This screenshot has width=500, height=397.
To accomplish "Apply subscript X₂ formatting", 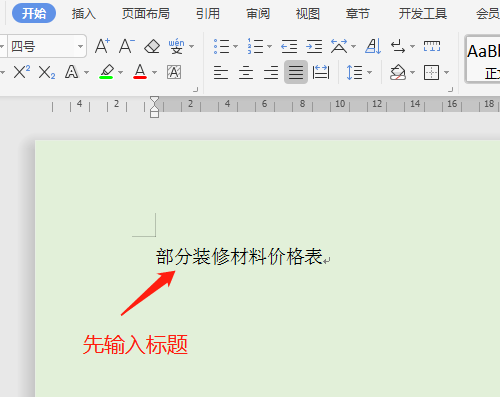I will 47,72.
